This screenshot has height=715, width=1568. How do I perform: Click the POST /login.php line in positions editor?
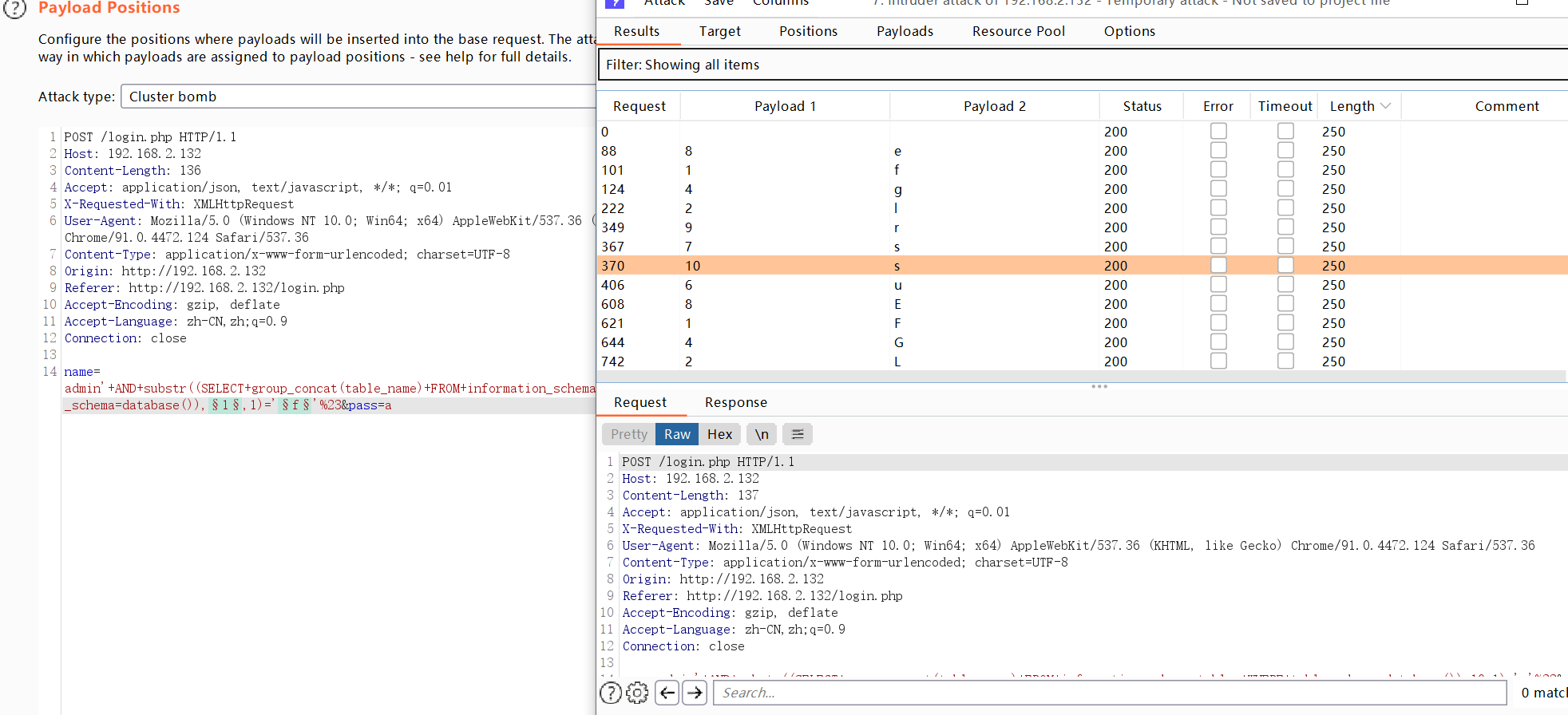click(x=150, y=137)
